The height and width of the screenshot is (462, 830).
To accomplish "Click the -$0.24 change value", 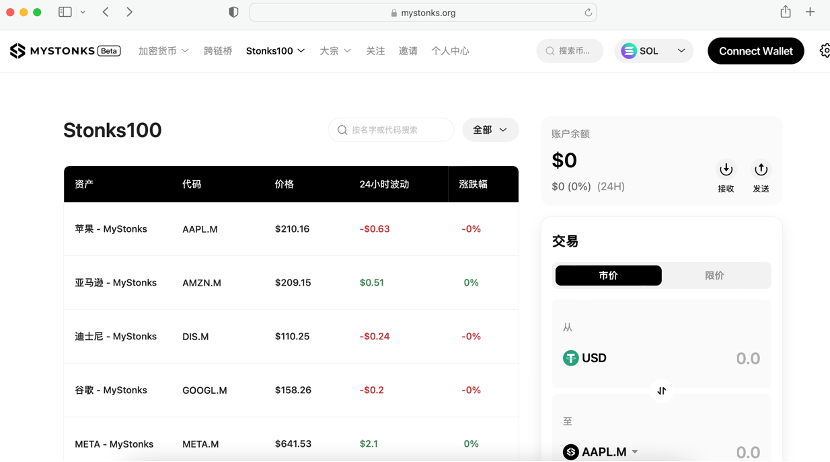I will [x=374, y=336].
